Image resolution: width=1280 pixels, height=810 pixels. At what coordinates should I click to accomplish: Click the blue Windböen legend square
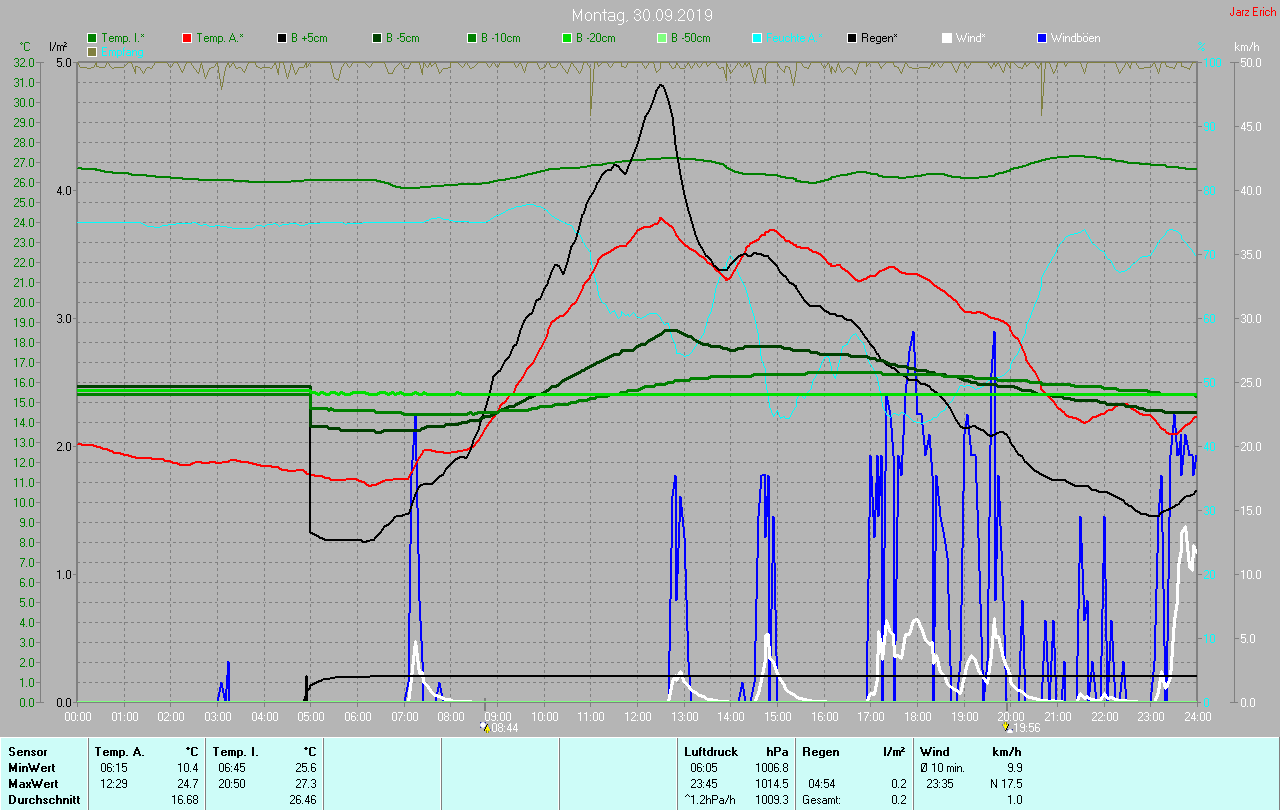pyautogui.click(x=1042, y=38)
